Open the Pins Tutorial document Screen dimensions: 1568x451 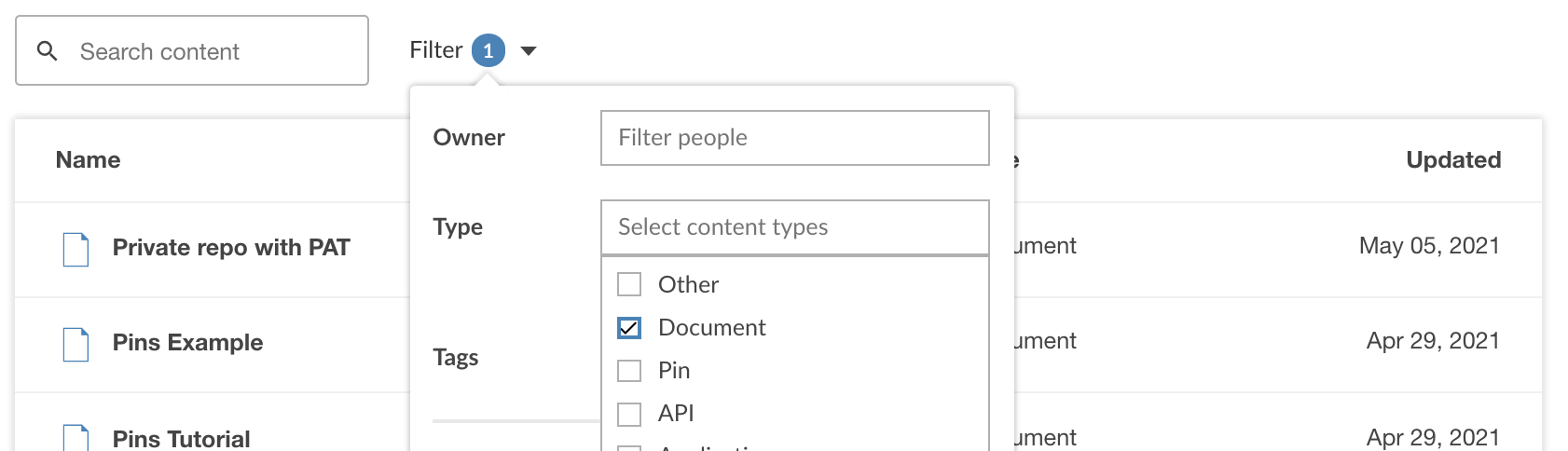pyautogui.click(x=181, y=438)
